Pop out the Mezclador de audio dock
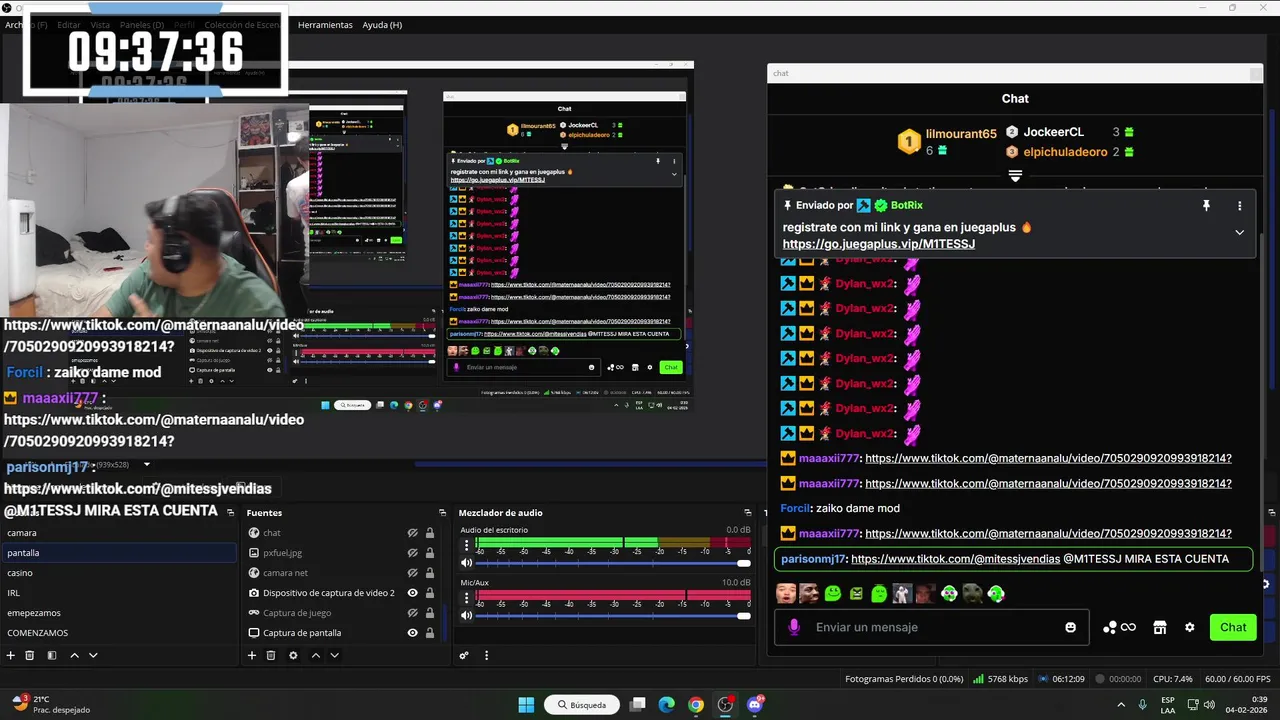The width and height of the screenshot is (1280, 720). (749, 513)
